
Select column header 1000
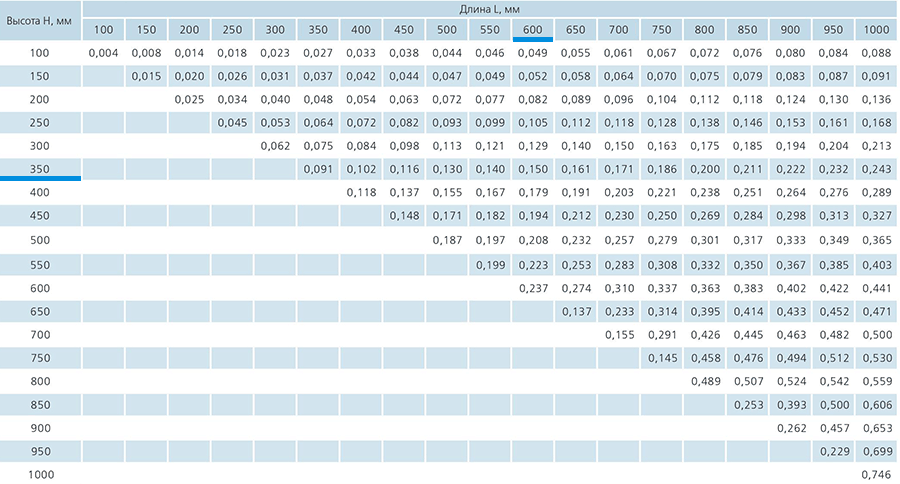[x=876, y=30]
